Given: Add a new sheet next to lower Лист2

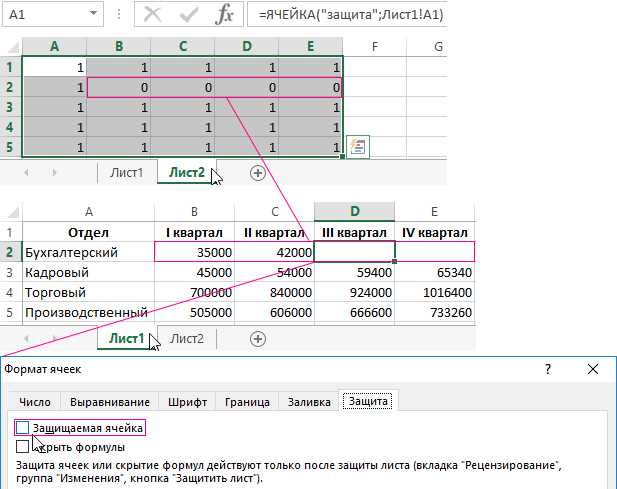Looking at the screenshot, I should (x=258, y=339).
